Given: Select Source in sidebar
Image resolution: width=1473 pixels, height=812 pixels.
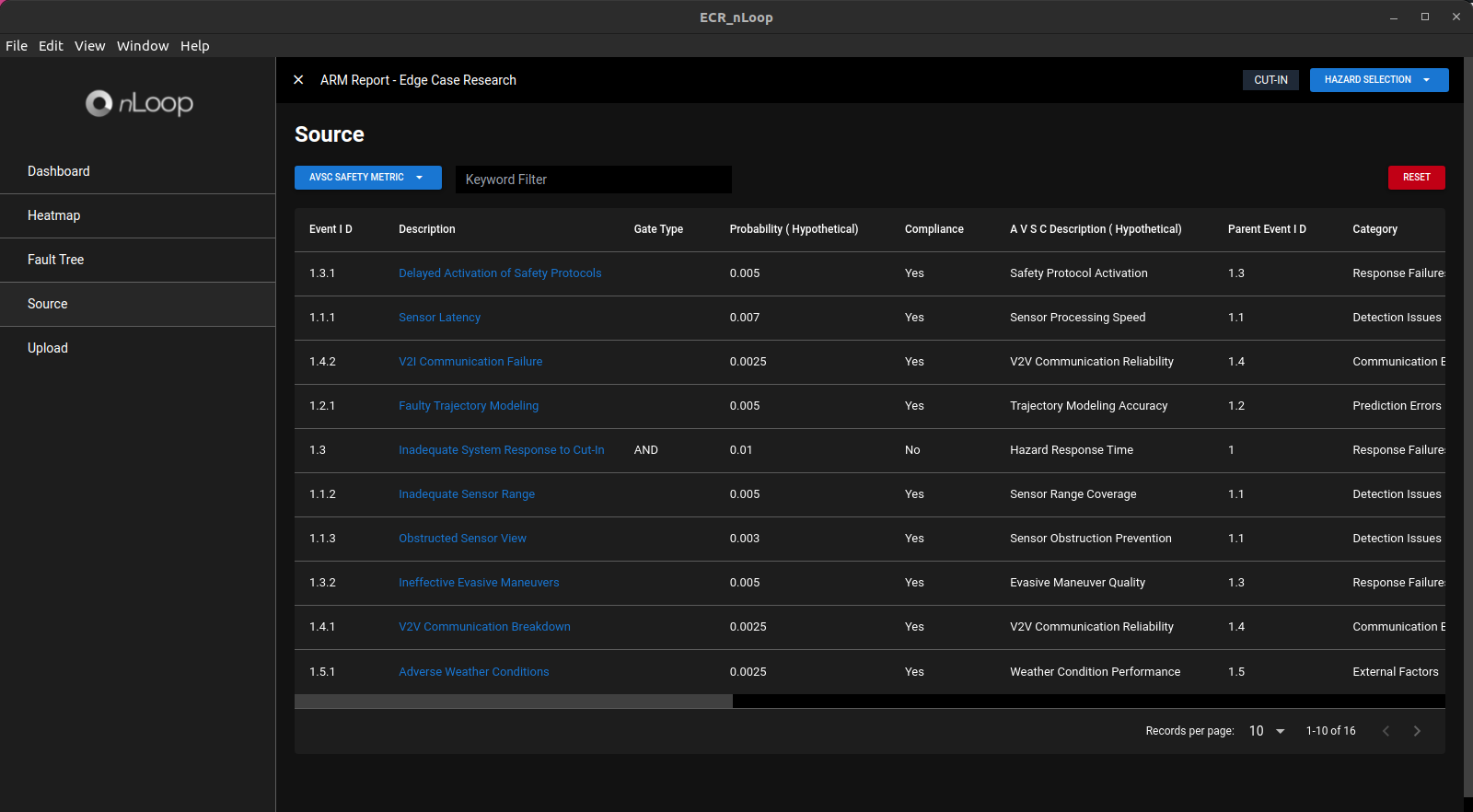Looking at the screenshot, I should coord(138,304).
